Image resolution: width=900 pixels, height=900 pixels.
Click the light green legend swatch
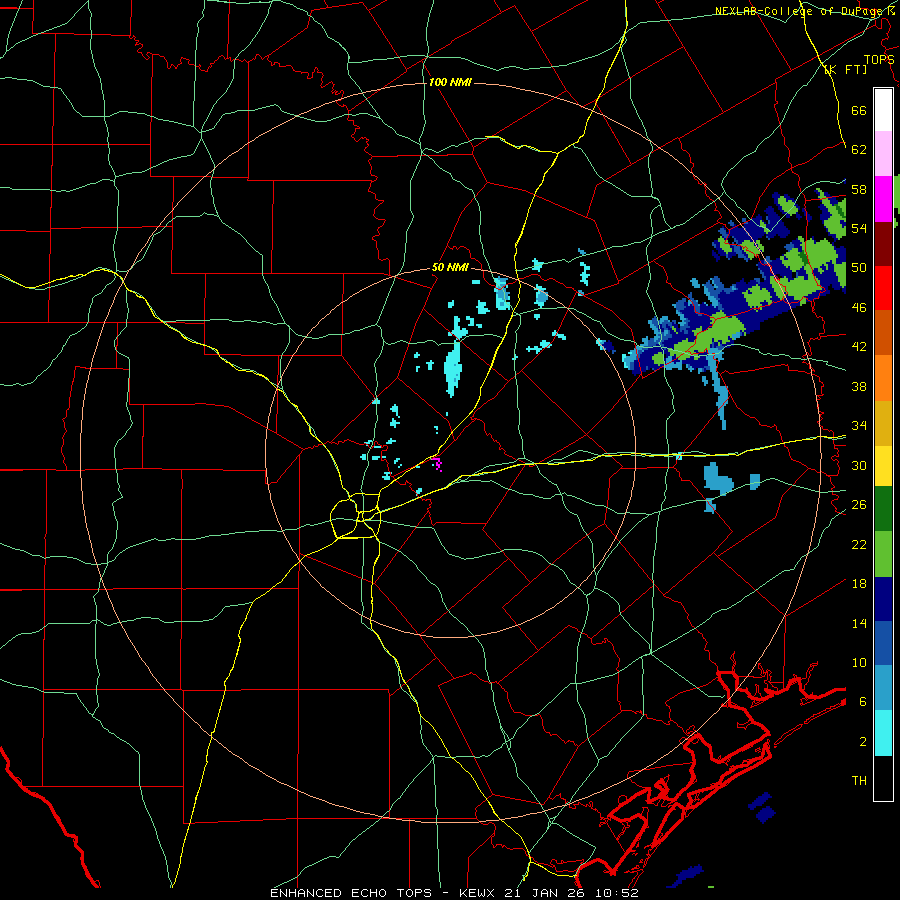(x=883, y=554)
